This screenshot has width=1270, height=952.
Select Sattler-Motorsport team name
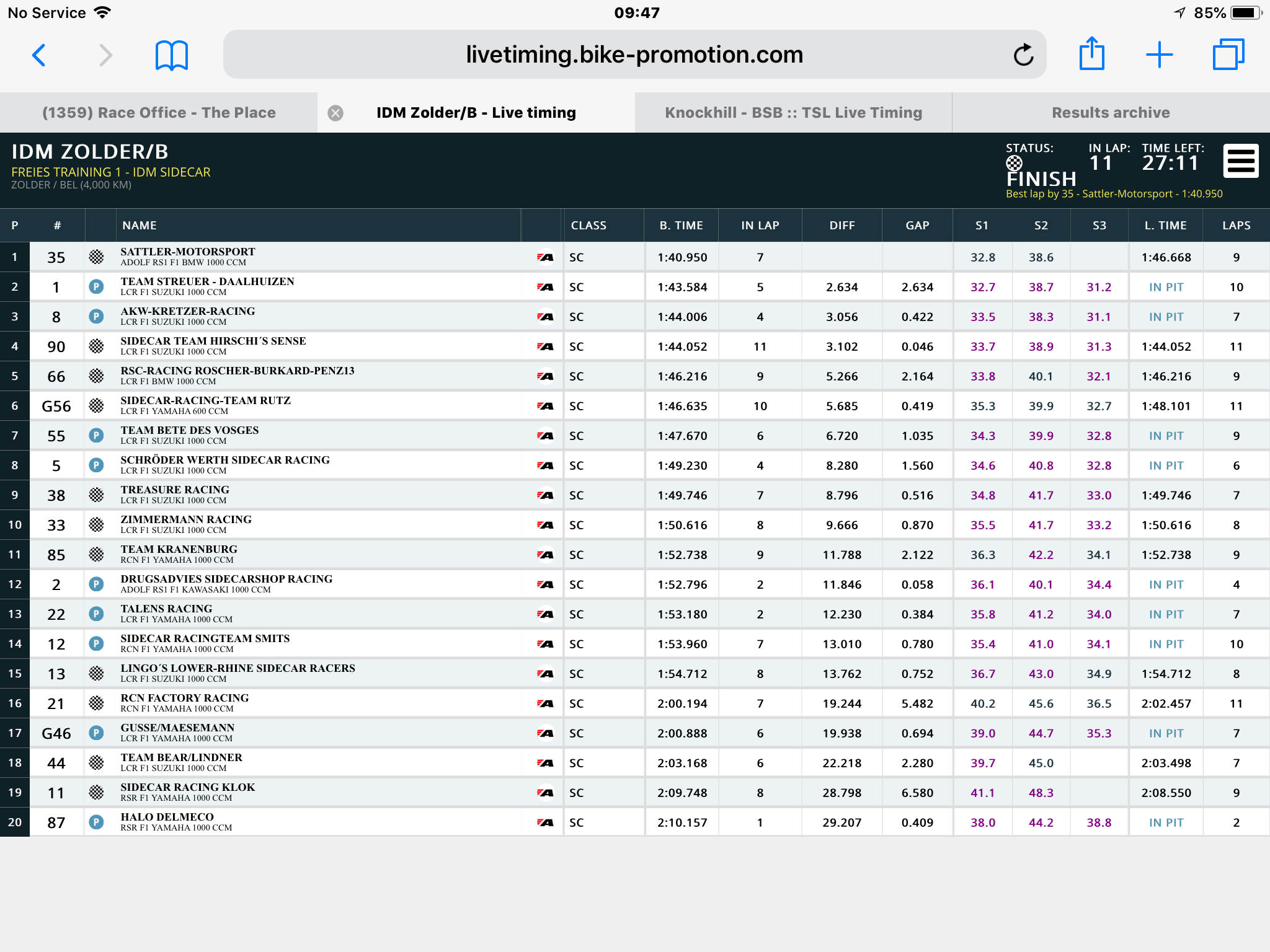(188, 252)
